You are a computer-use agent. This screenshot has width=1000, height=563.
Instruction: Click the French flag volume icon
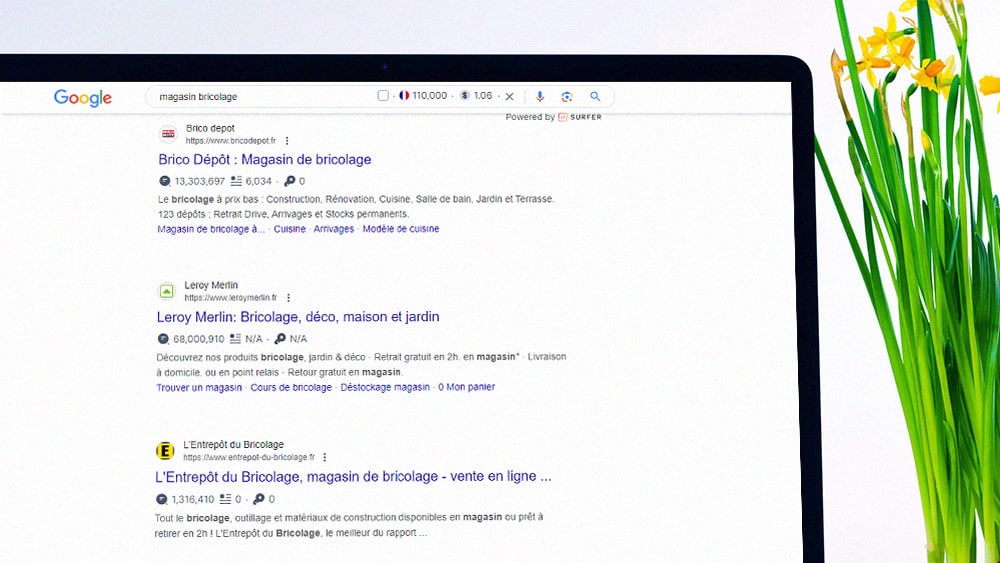point(404,96)
